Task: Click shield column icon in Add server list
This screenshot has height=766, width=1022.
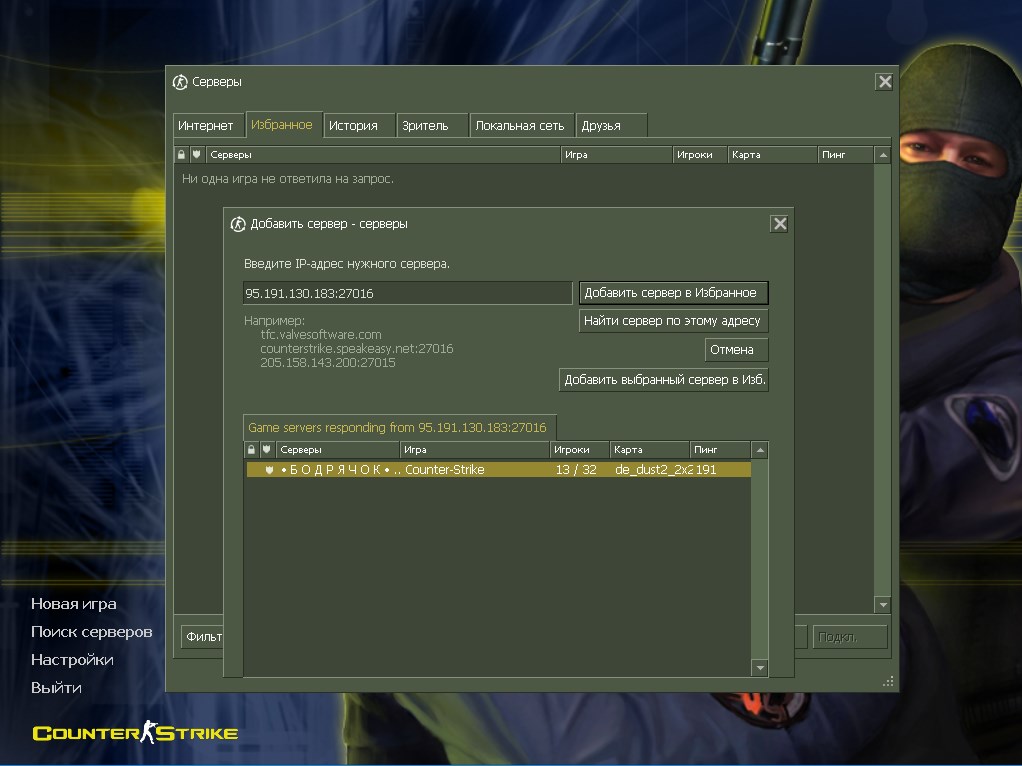Action: tap(267, 450)
